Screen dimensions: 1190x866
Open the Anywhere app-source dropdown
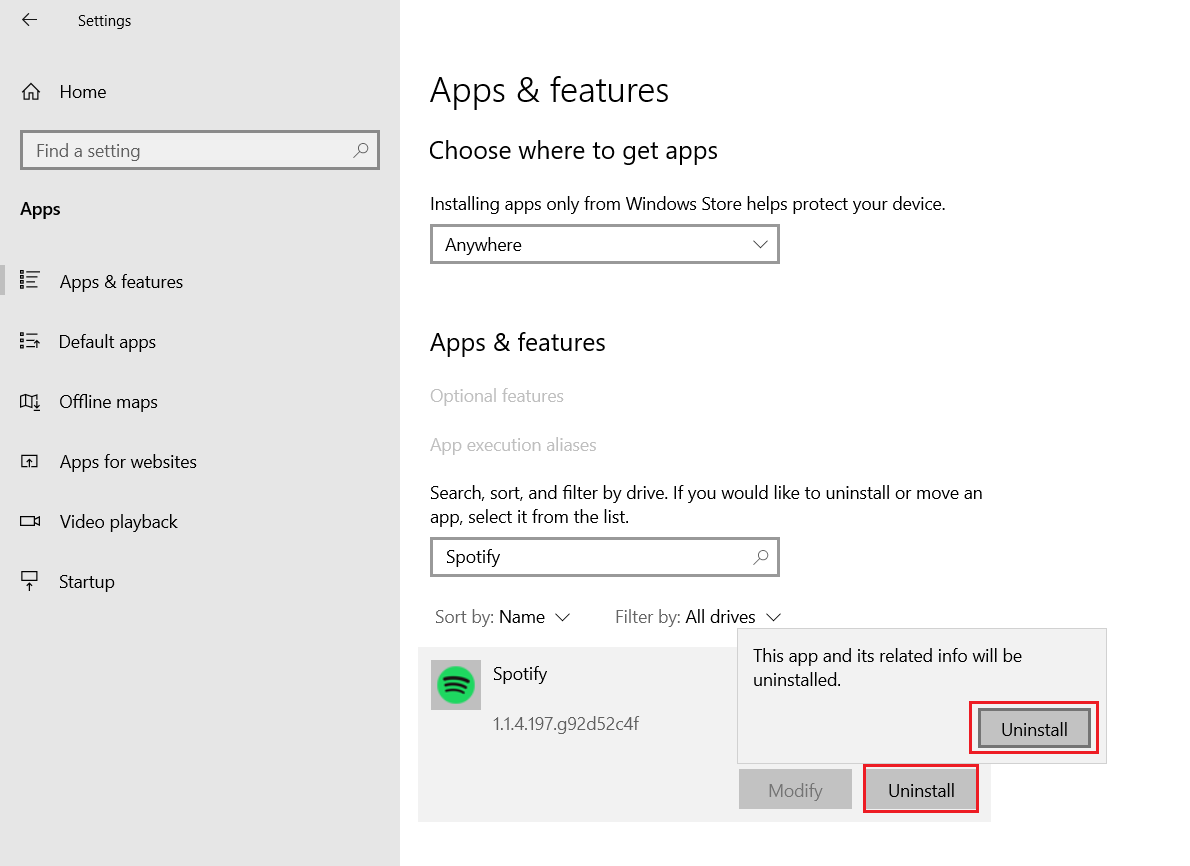click(x=604, y=244)
